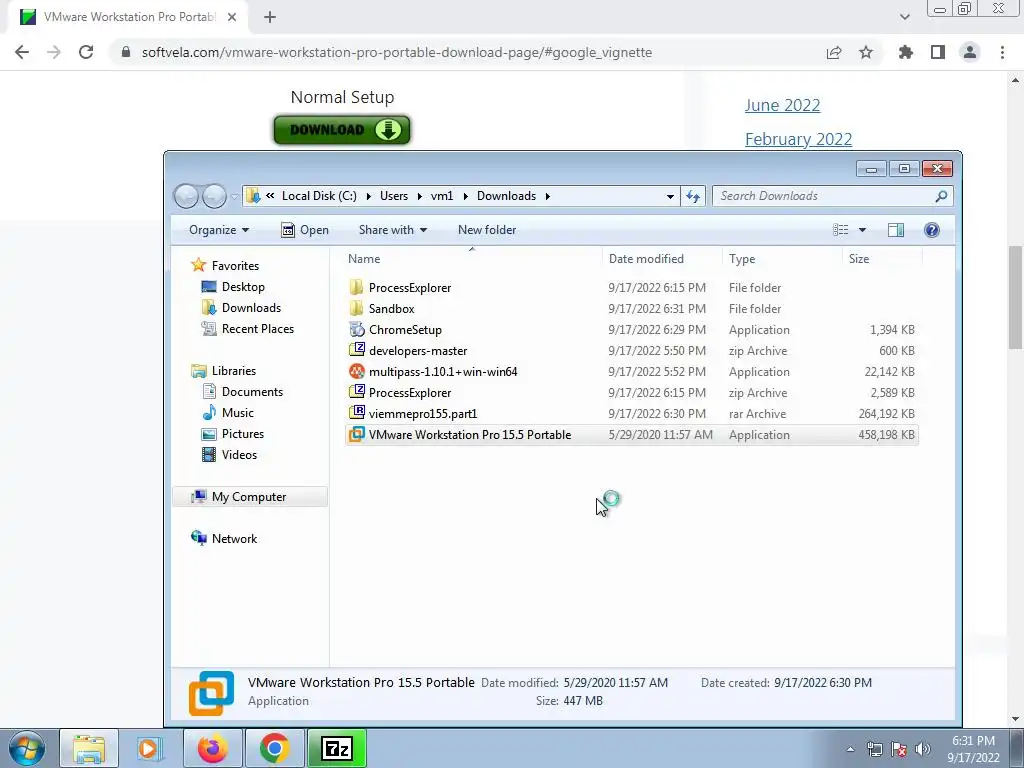Select the ProcessExplorer folder icon
This screenshot has width=1024, height=768.
coord(356,287)
